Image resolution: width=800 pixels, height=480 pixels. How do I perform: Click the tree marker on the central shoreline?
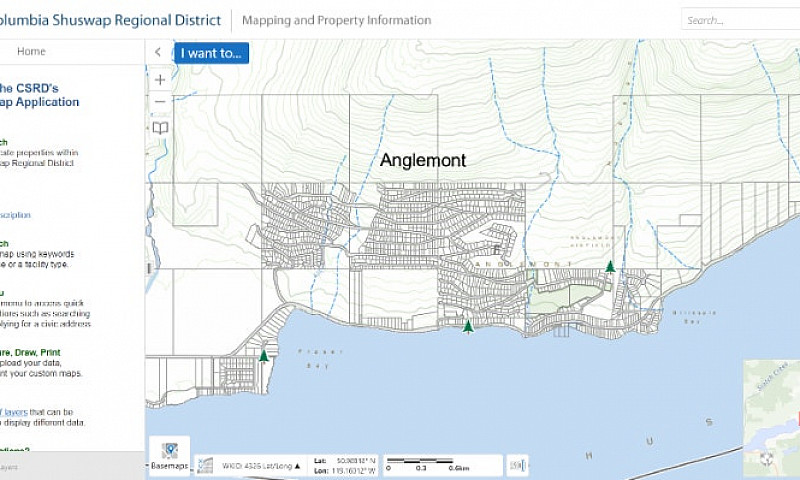468,326
